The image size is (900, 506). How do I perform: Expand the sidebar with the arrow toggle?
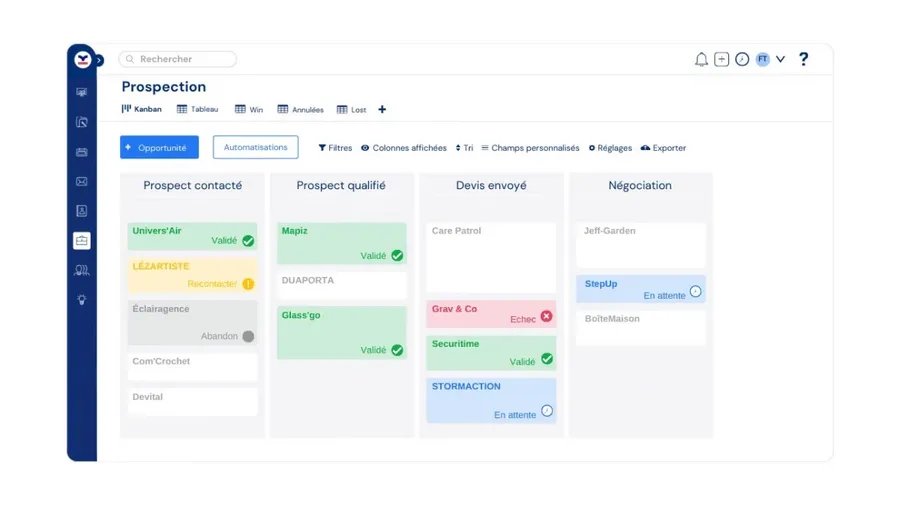pyautogui.click(x=99, y=61)
